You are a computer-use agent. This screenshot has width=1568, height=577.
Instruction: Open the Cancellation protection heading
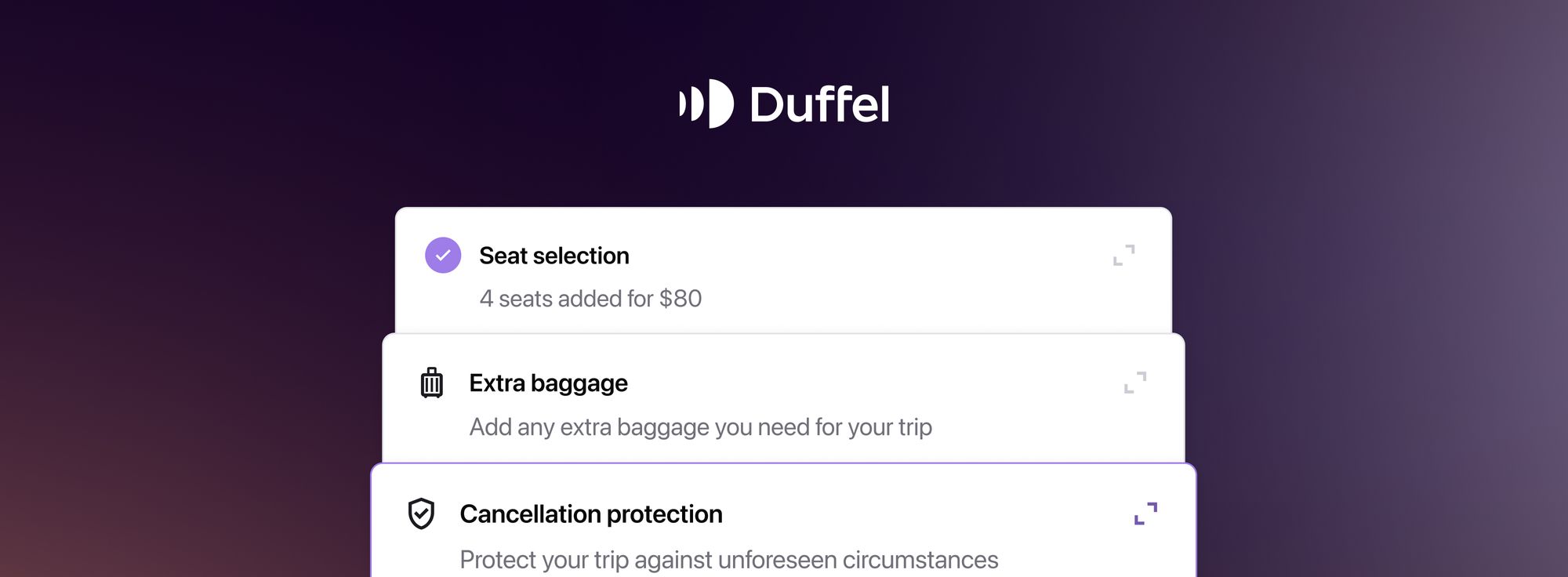pyautogui.click(x=590, y=514)
